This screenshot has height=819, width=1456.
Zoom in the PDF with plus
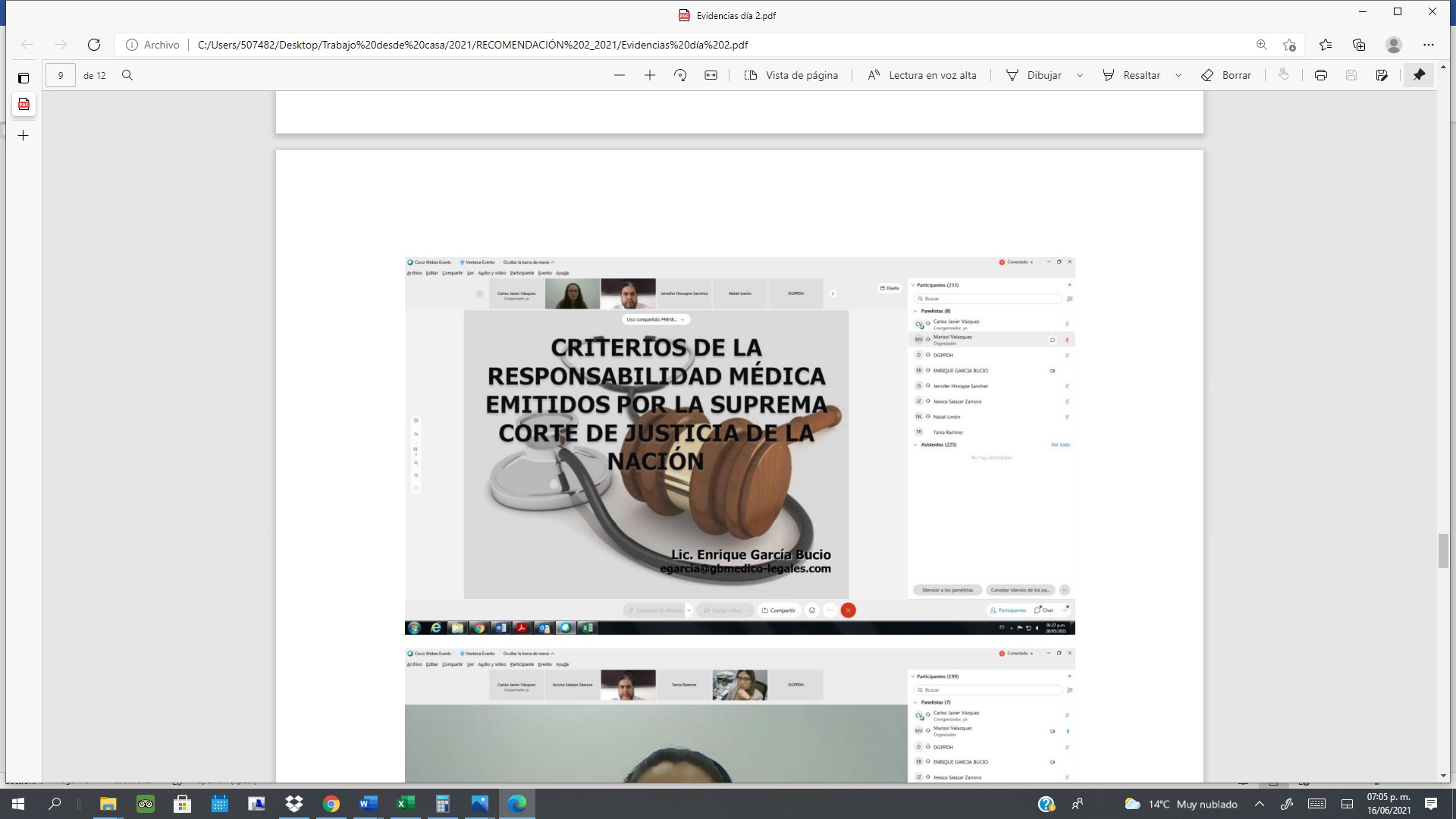click(x=650, y=75)
